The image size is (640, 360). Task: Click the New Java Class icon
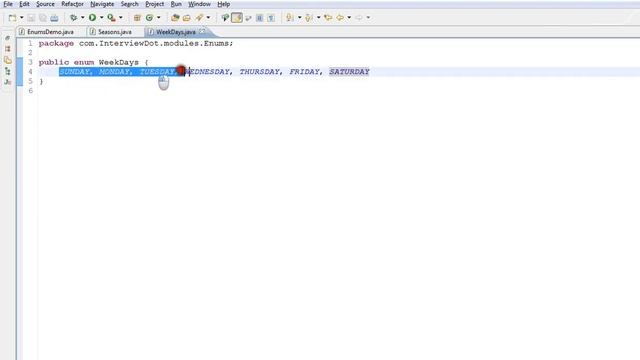pos(149,18)
